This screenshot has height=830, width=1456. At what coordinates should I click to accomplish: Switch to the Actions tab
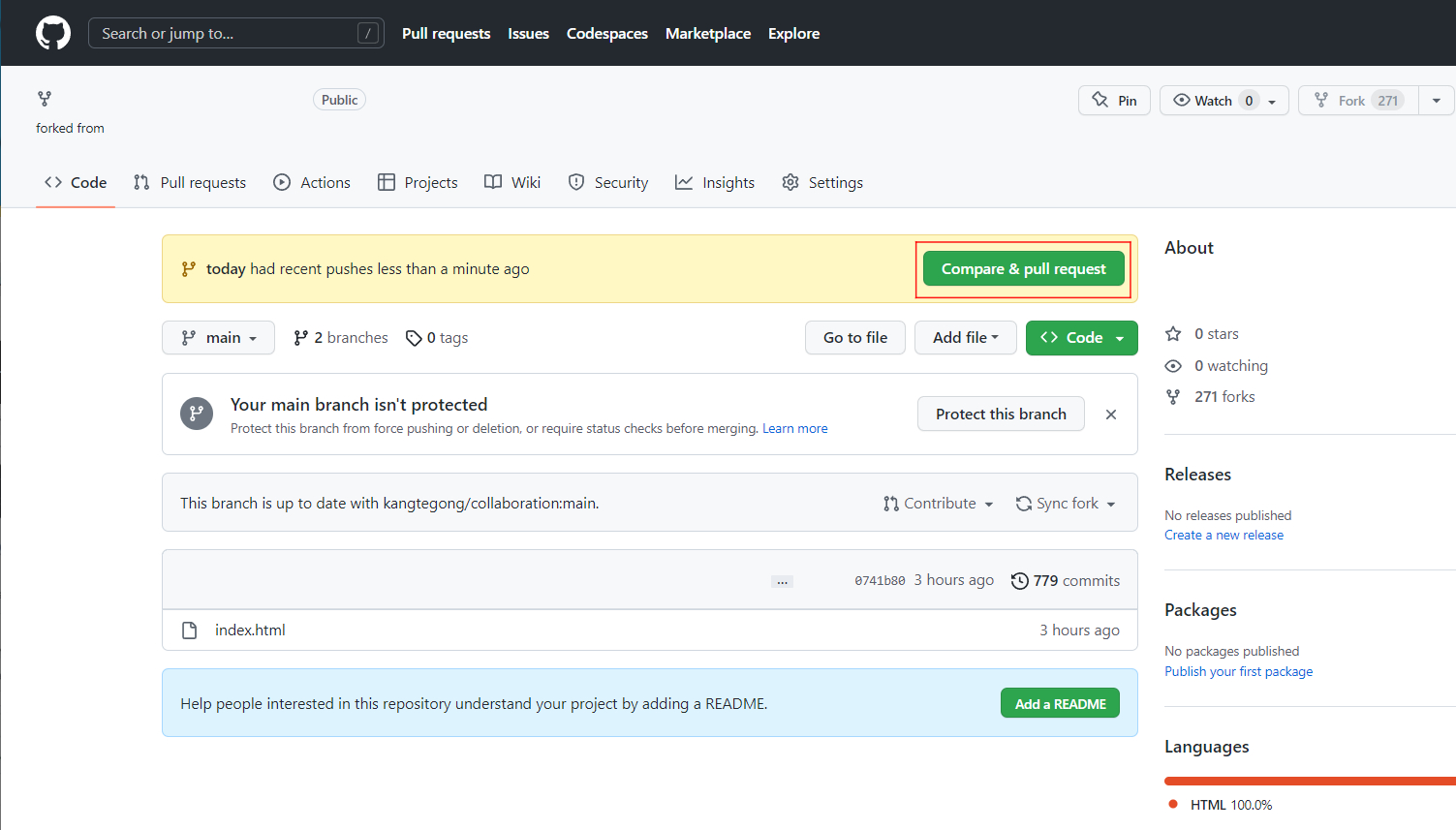point(312,182)
